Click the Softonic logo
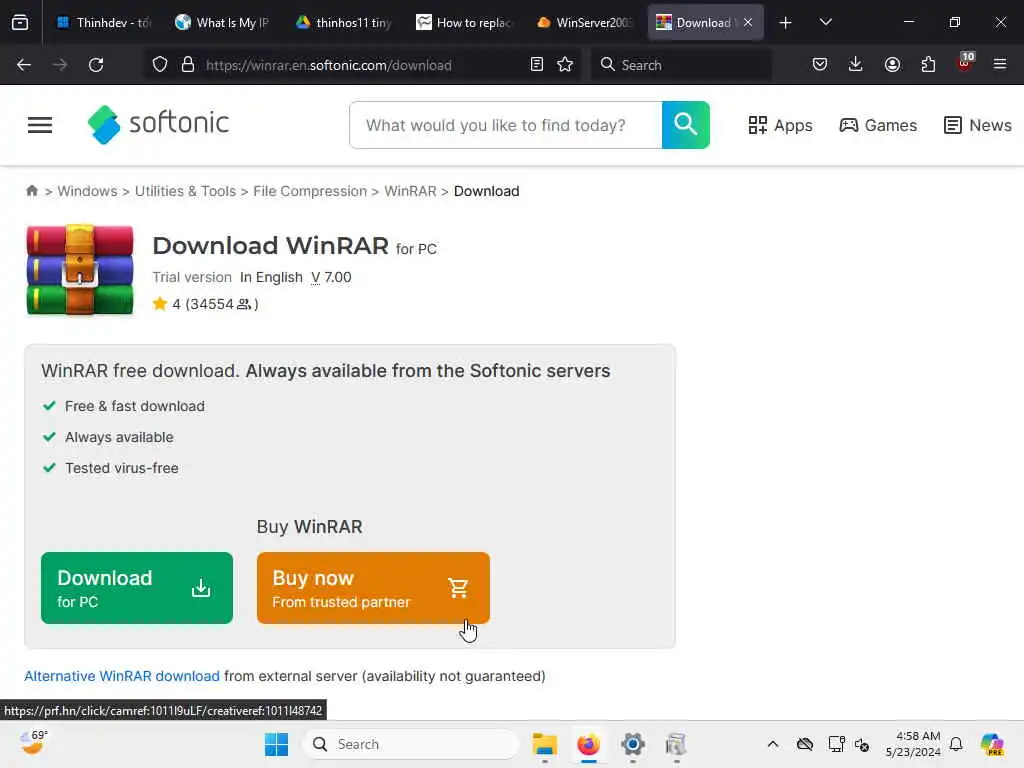 (159, 124)
